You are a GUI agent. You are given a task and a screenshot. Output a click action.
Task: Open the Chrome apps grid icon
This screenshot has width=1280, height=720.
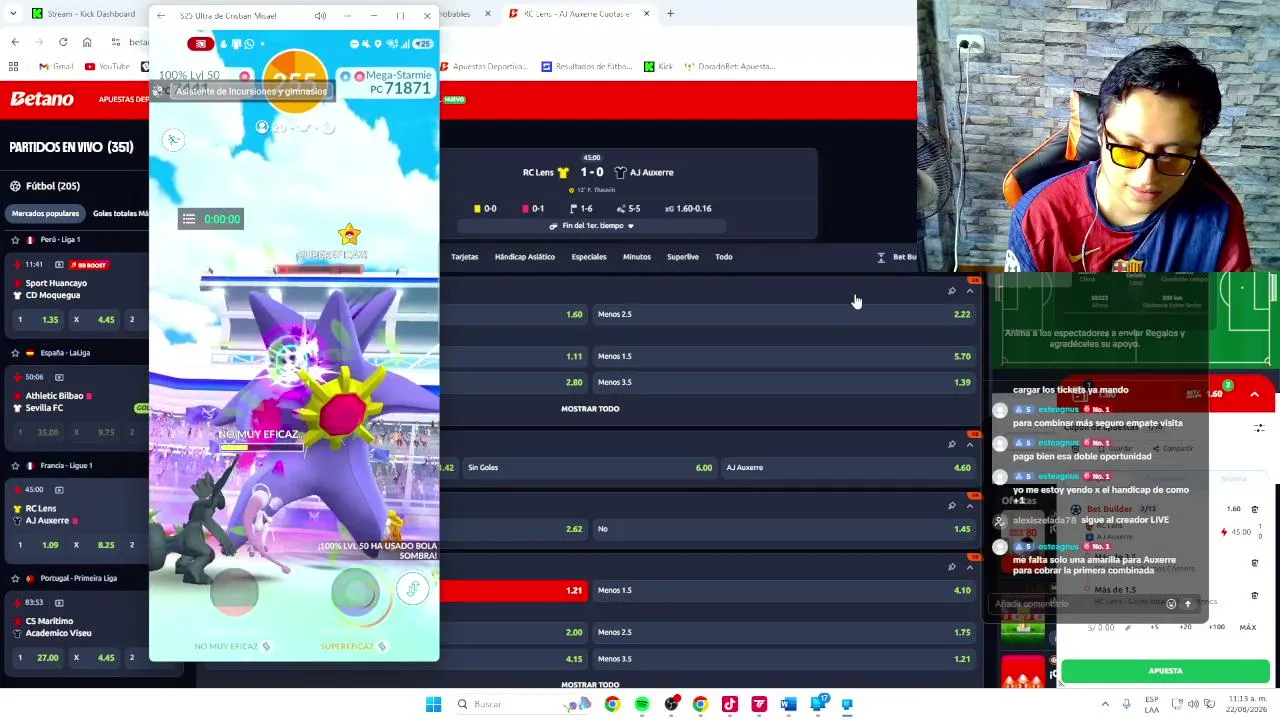click(x=14, y=66)
